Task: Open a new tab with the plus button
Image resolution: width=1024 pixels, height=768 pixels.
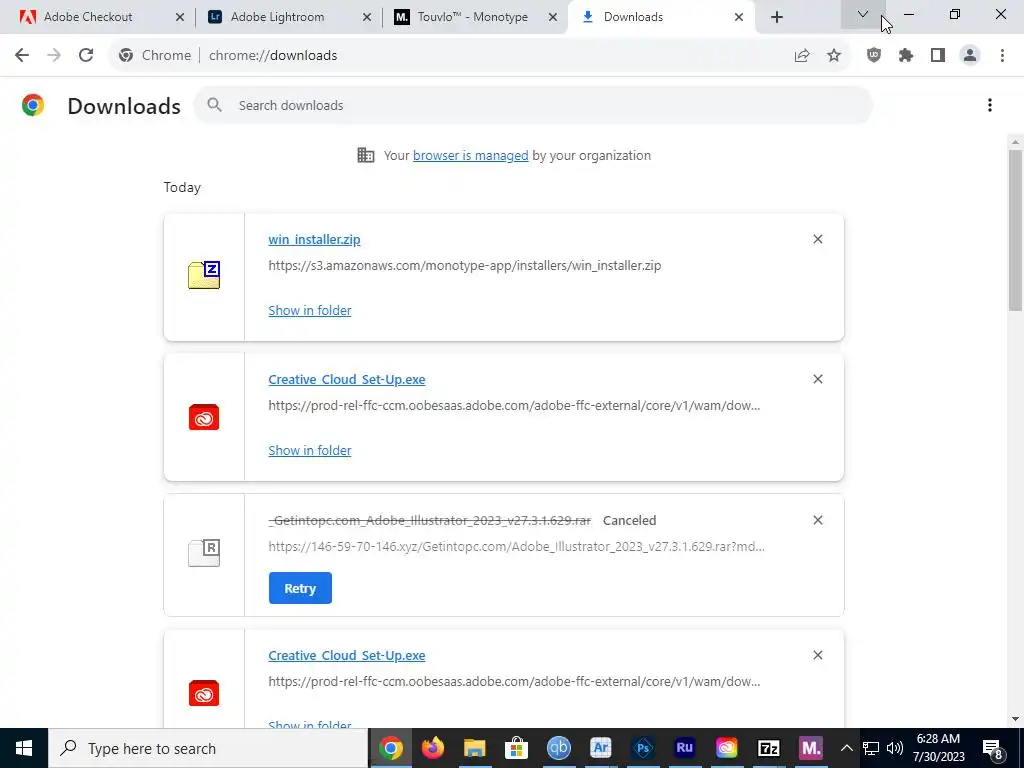Action: coord(776,17)
